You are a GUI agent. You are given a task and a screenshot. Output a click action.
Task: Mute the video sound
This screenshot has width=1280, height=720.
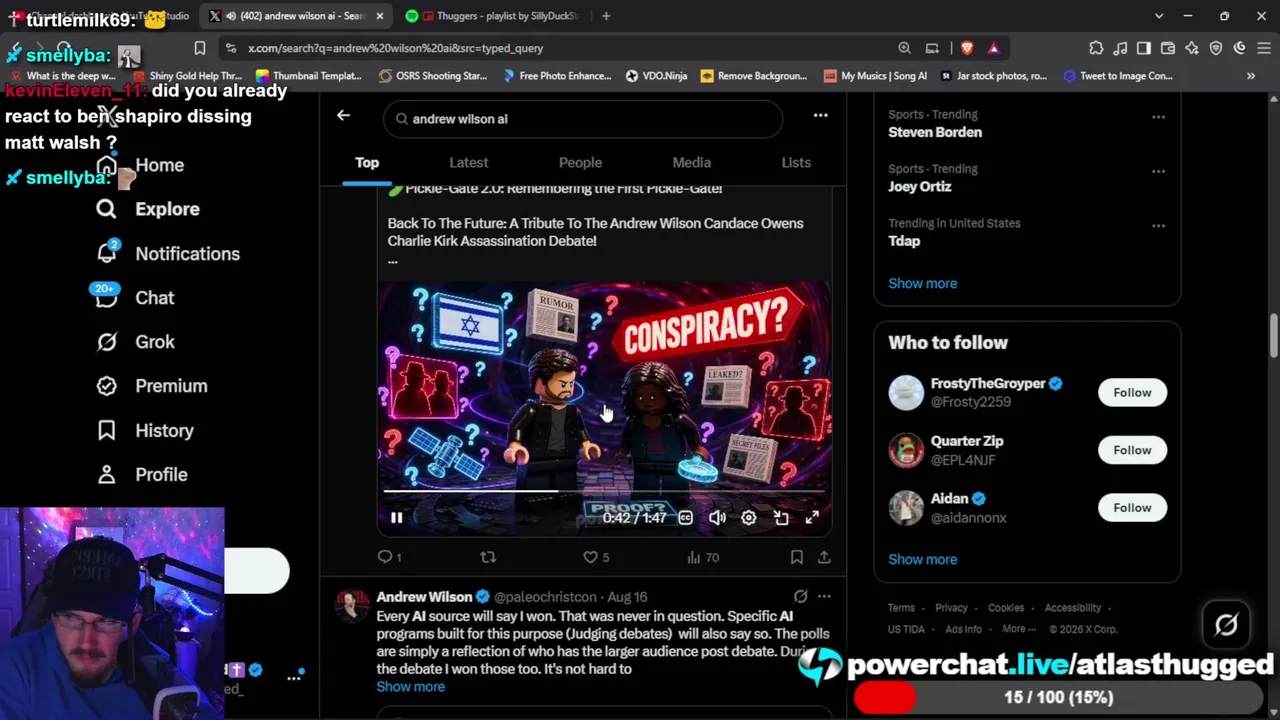(717, 517)
